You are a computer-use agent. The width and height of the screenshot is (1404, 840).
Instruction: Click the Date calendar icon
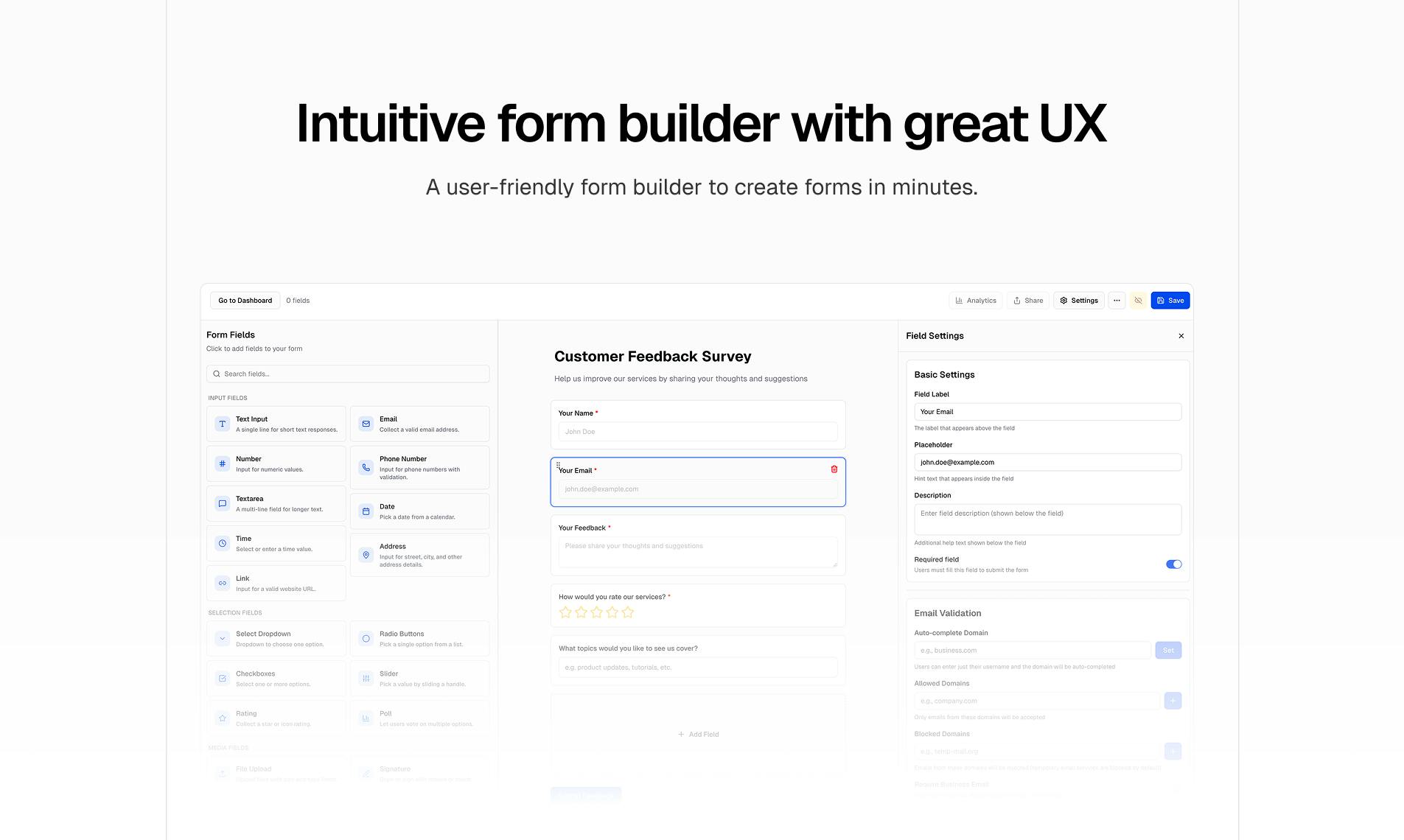(x=366, y=511)
